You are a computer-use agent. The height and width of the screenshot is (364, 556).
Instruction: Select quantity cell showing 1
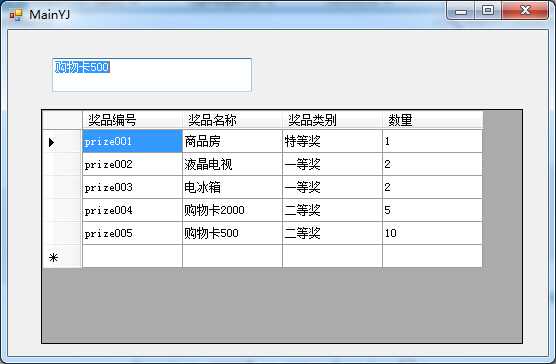pos(433,141)
